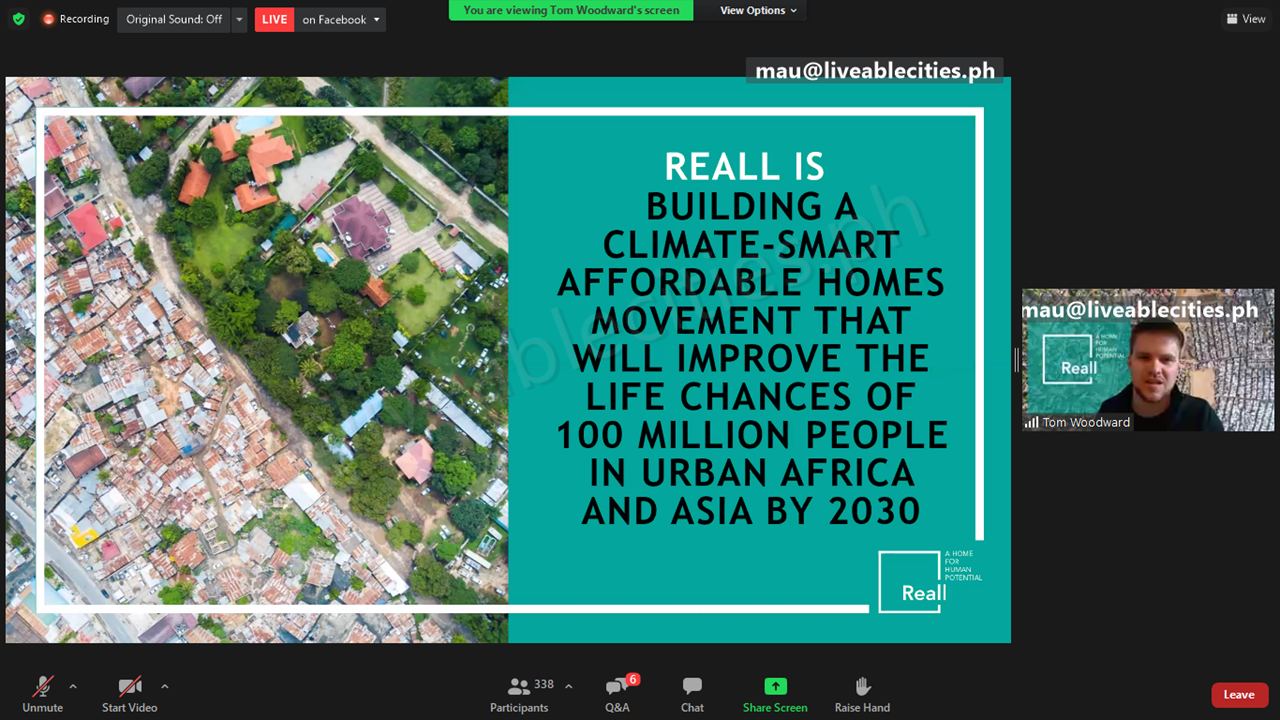Click the 338 participants count
This screenshot has width=1280, height=720.
544,685
